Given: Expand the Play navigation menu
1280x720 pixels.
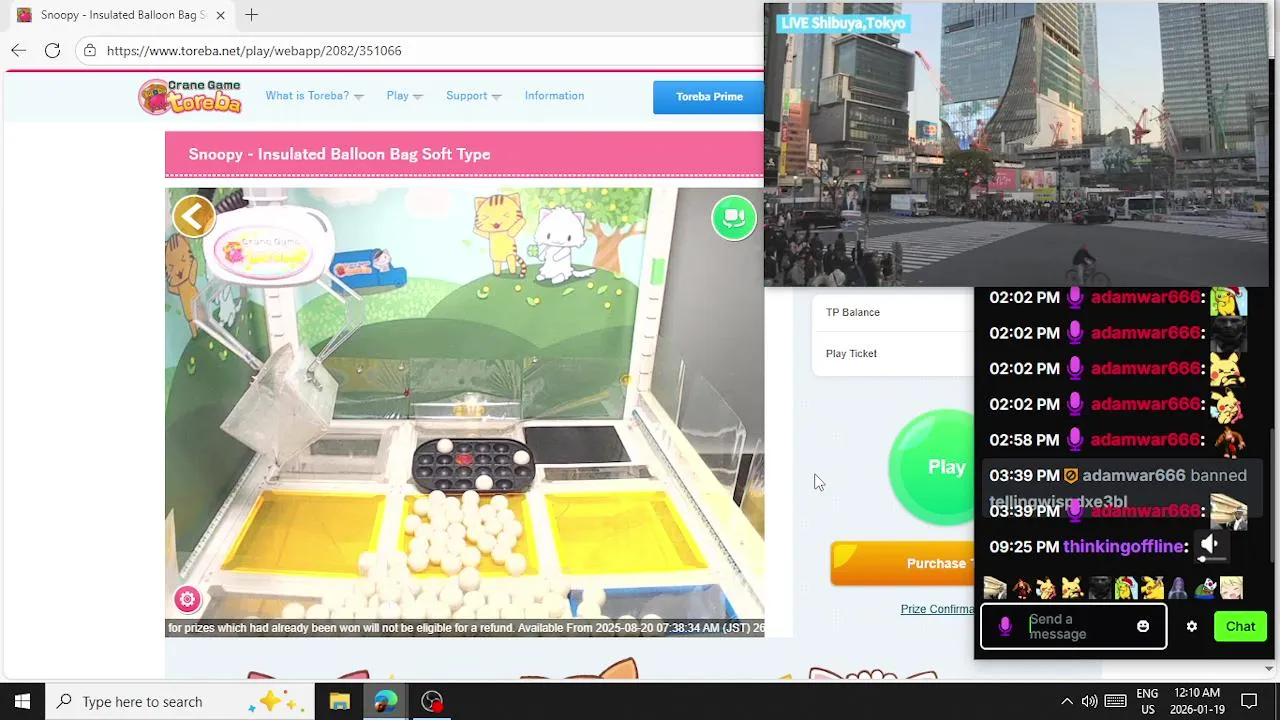Looking at the screenshot, I should point(404,96).
